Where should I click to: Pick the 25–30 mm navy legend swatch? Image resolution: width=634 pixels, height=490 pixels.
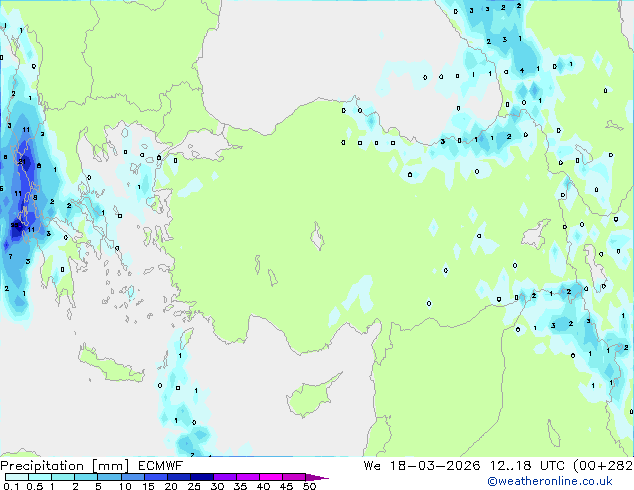pyautogui.click(x=201, y=477)
